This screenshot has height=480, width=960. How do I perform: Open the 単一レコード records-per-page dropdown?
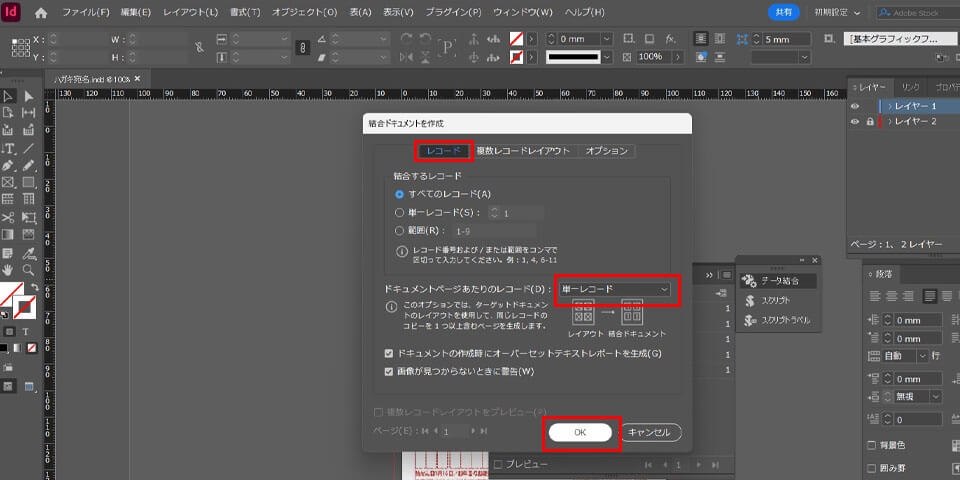(615, 290)
